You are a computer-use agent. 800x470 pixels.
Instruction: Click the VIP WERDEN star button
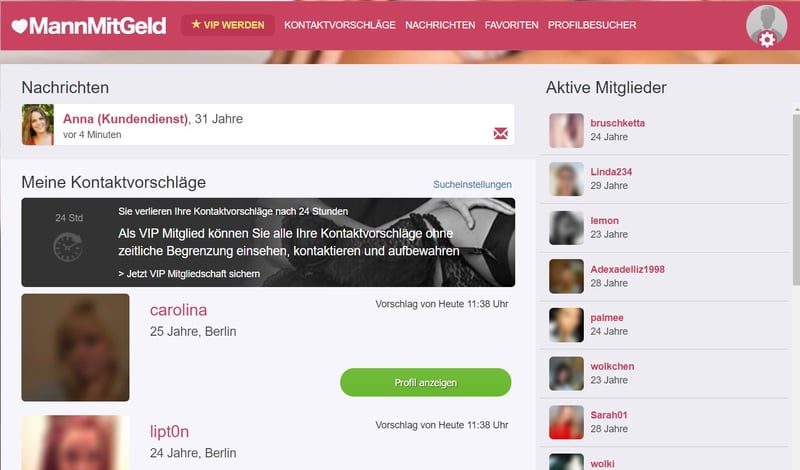228,25
